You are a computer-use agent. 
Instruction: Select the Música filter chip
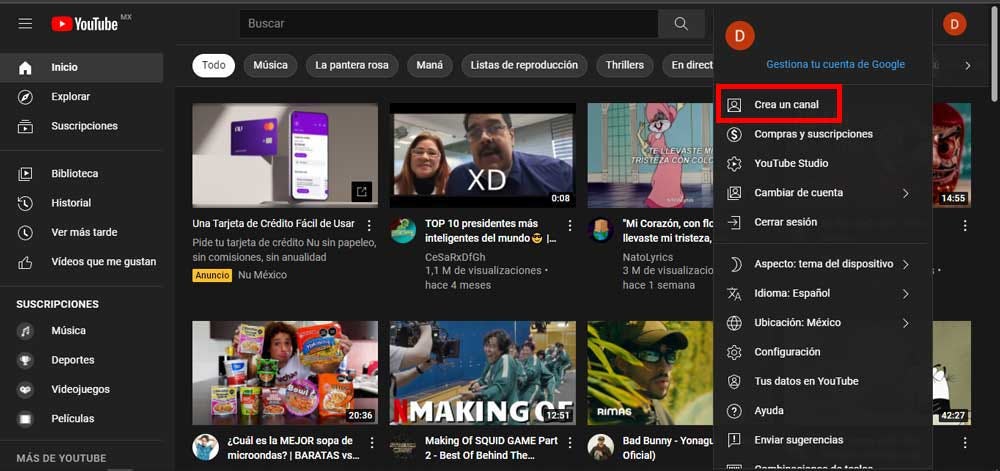[x=270, y=65]
